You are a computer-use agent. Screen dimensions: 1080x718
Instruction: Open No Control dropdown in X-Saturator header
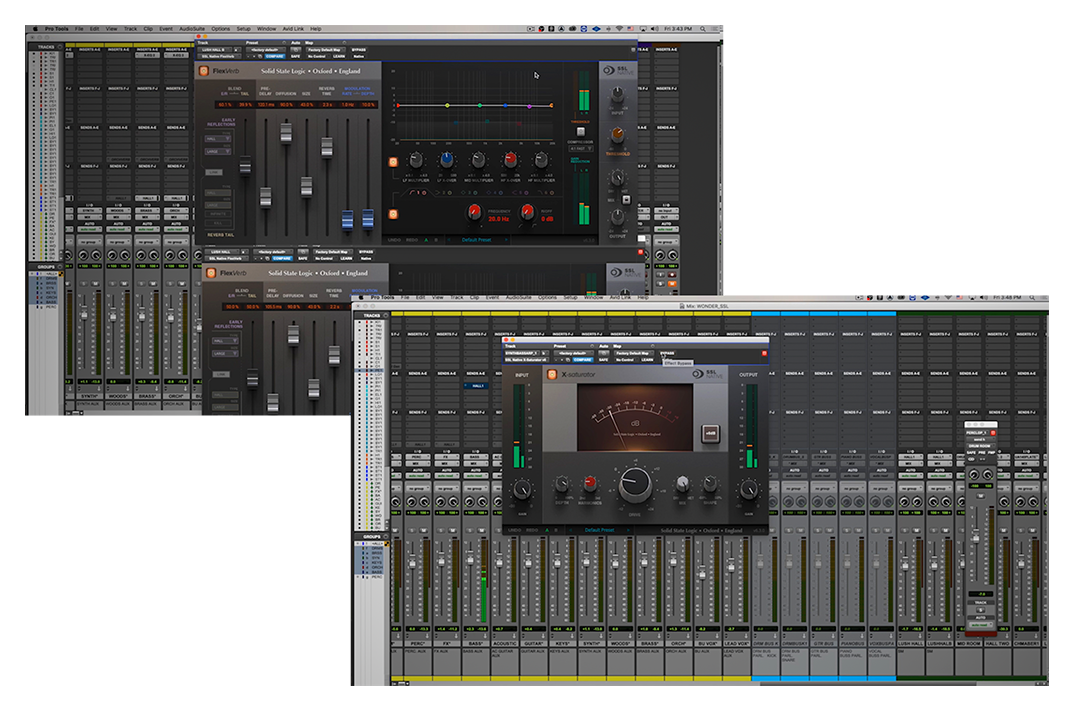click(624, 360)
